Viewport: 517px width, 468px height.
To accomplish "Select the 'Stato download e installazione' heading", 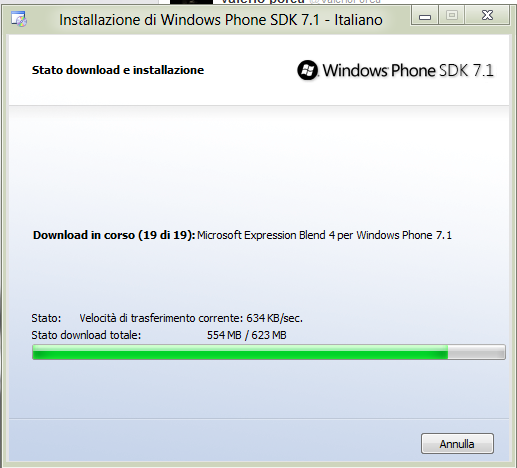I will tap(118, 70).
